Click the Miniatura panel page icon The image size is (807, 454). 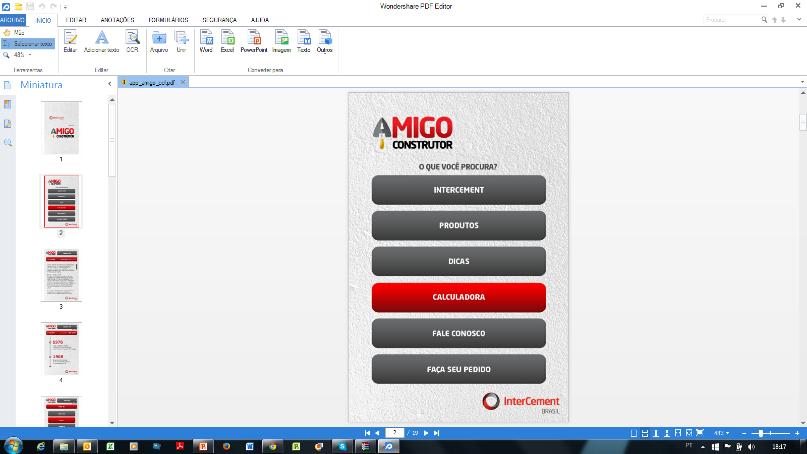7,85
